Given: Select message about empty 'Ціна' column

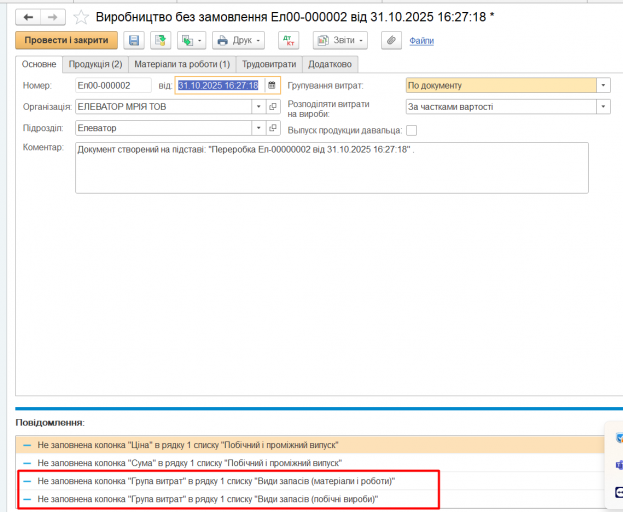Looking at the screenshot, I should [310, 445].
